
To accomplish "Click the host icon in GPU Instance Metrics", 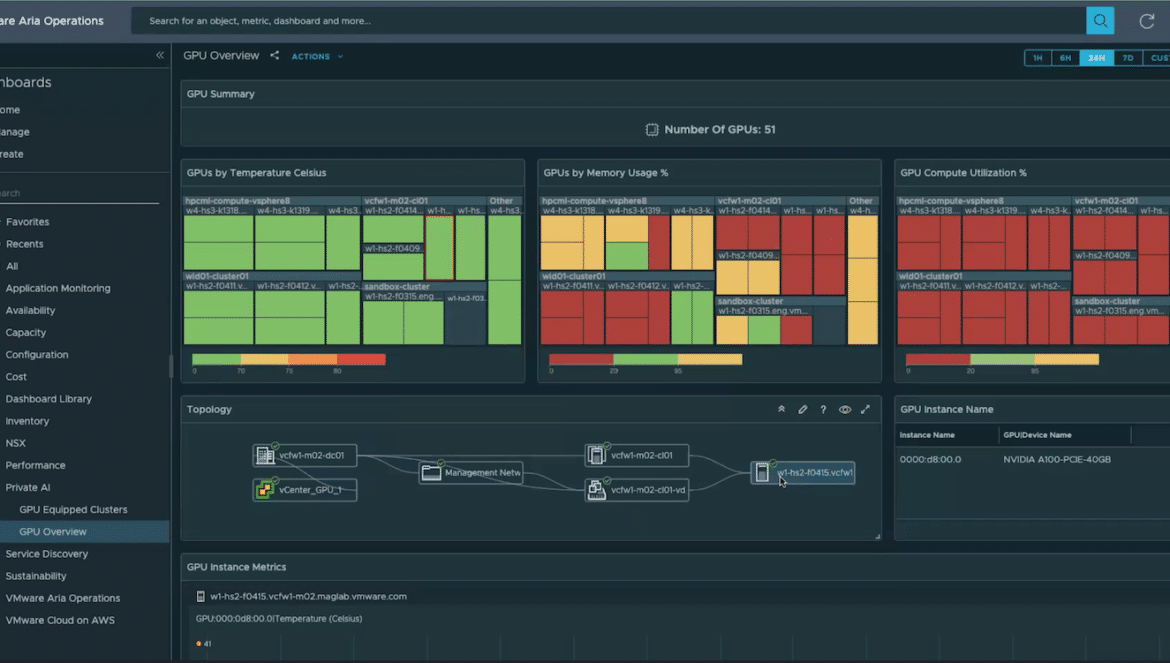I will tap(201, 597).
